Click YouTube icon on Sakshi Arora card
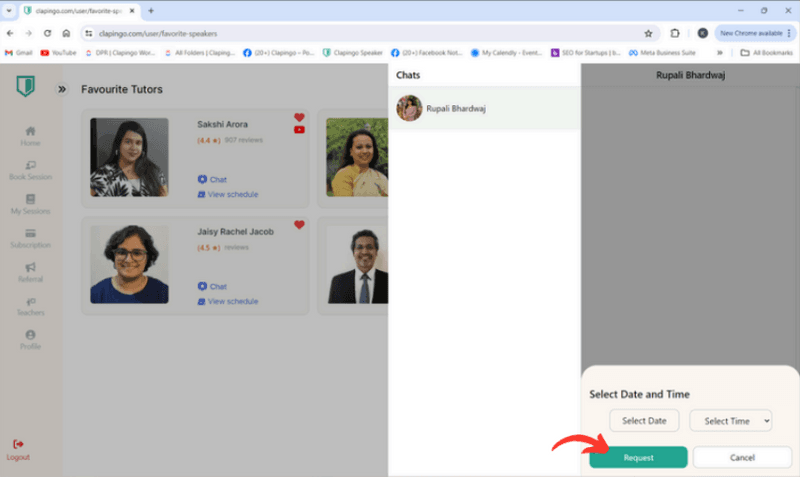 click(299, 130)
